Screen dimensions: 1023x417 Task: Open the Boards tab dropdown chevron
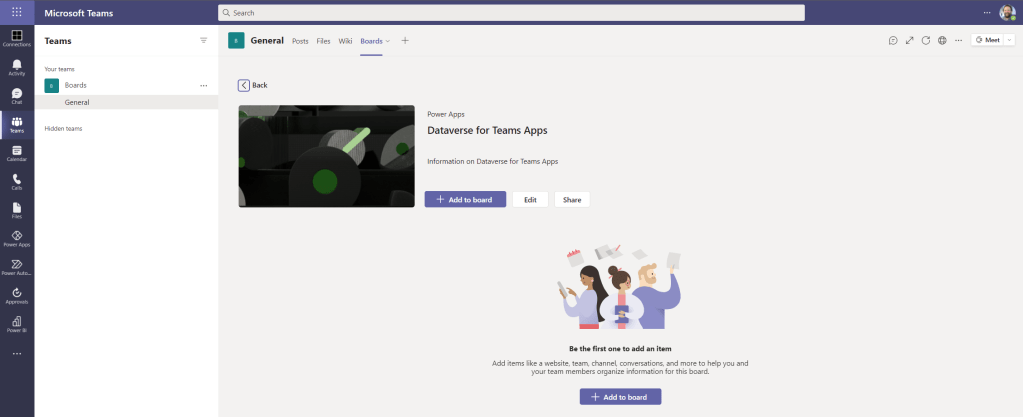(388, 41)
